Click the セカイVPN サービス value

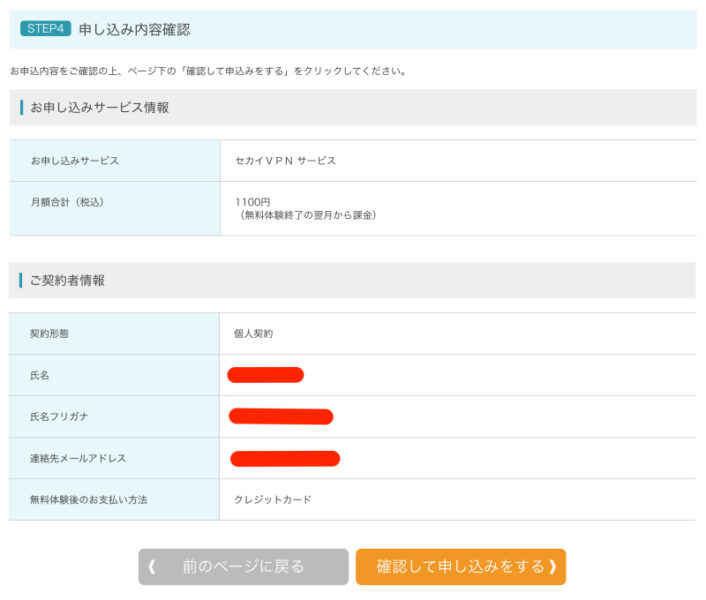coord(285,161)
